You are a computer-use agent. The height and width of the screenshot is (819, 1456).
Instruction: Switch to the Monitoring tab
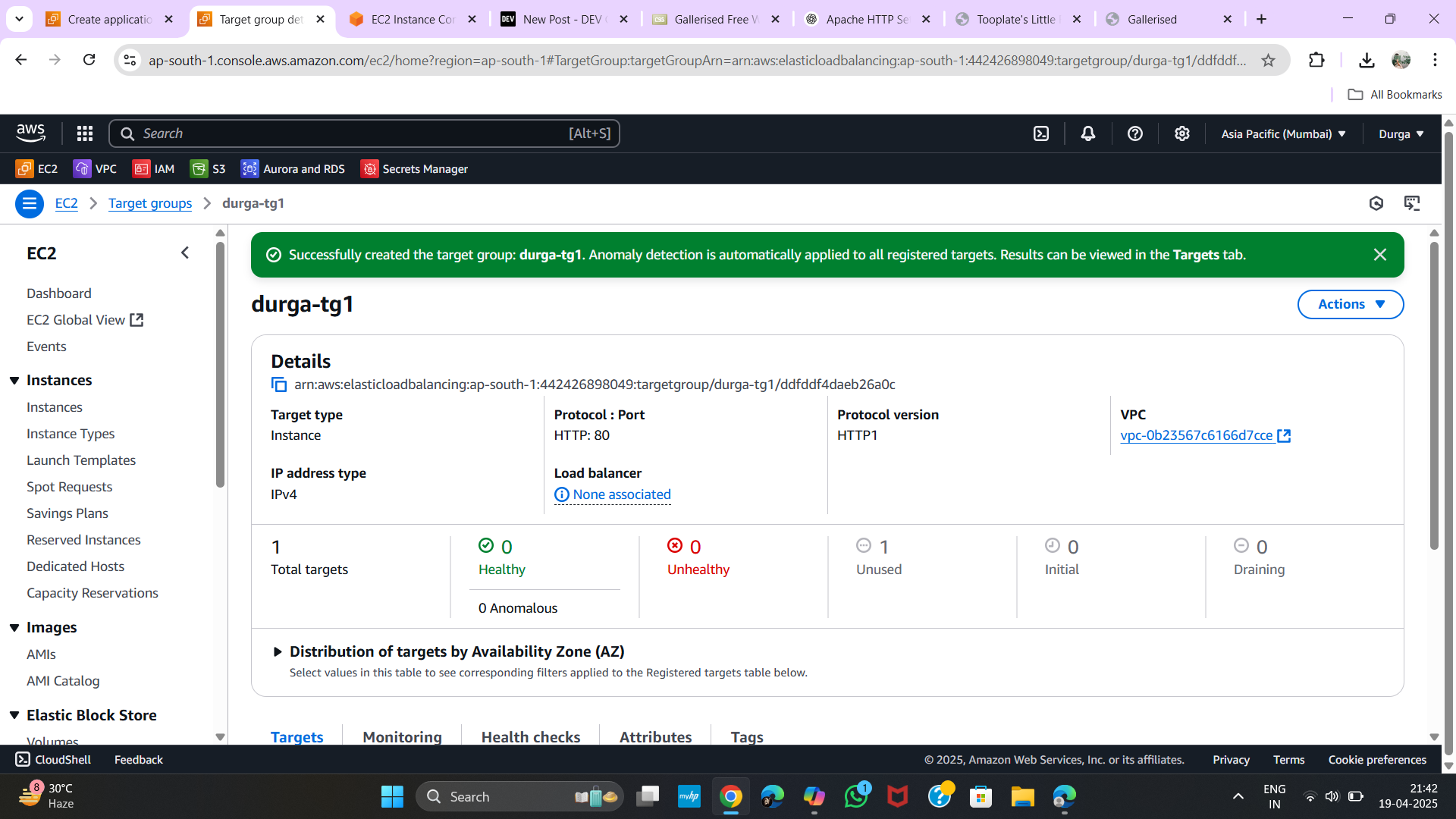pos(402,736)
